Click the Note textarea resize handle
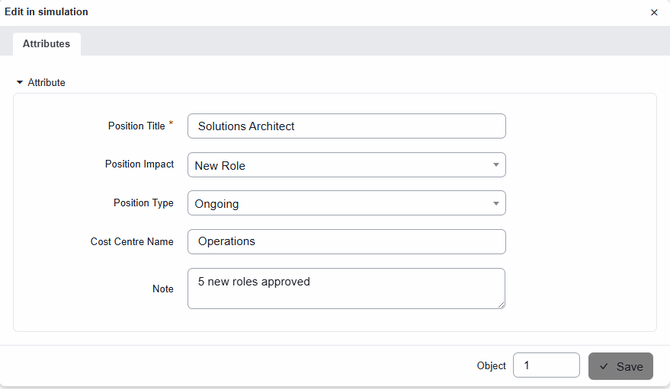Image resolution: width=670 pixels, height=389 pixels. (501, 305)
